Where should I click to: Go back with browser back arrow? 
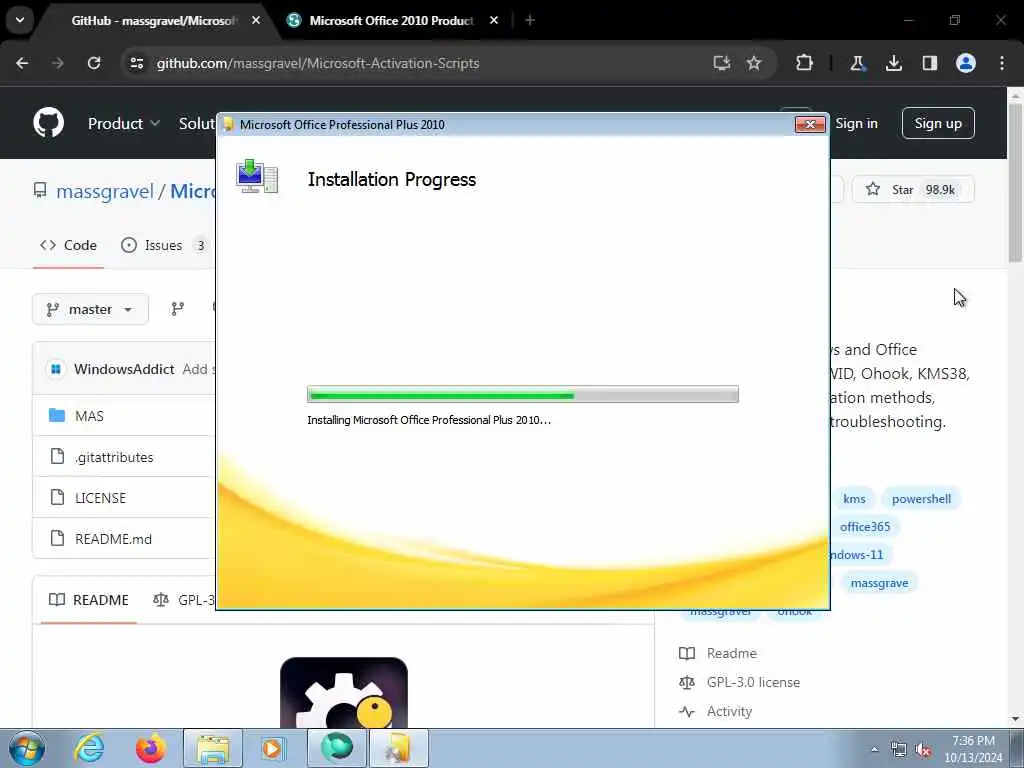point(22,63)
